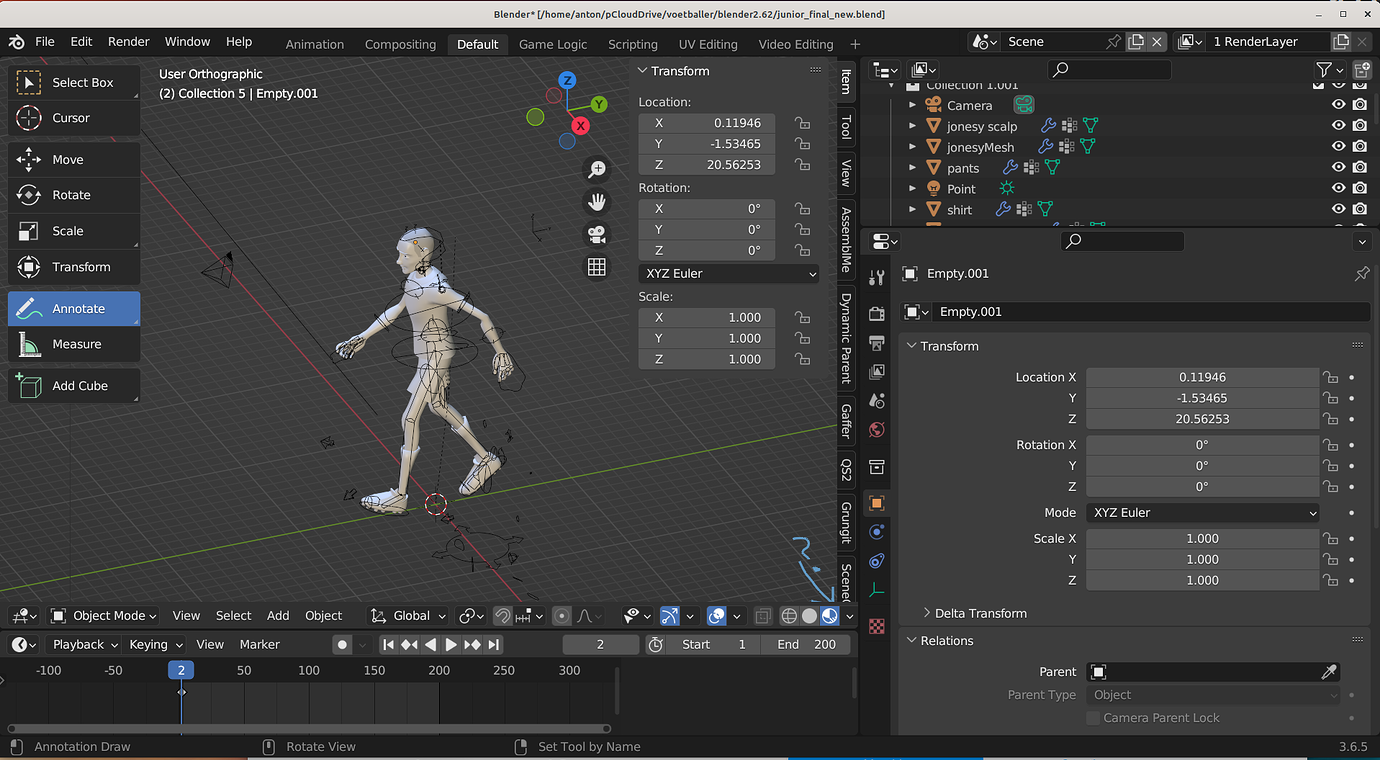Open the World properties tab
1380x760 pixels.
click(x=877, y=430)
